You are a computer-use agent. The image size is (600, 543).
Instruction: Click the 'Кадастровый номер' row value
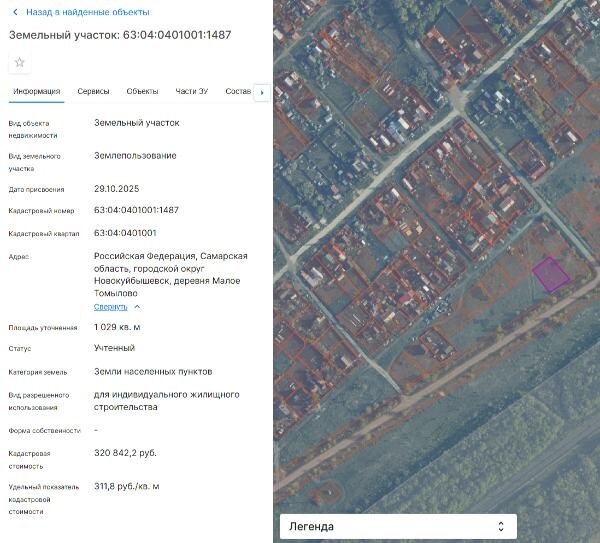136,210
